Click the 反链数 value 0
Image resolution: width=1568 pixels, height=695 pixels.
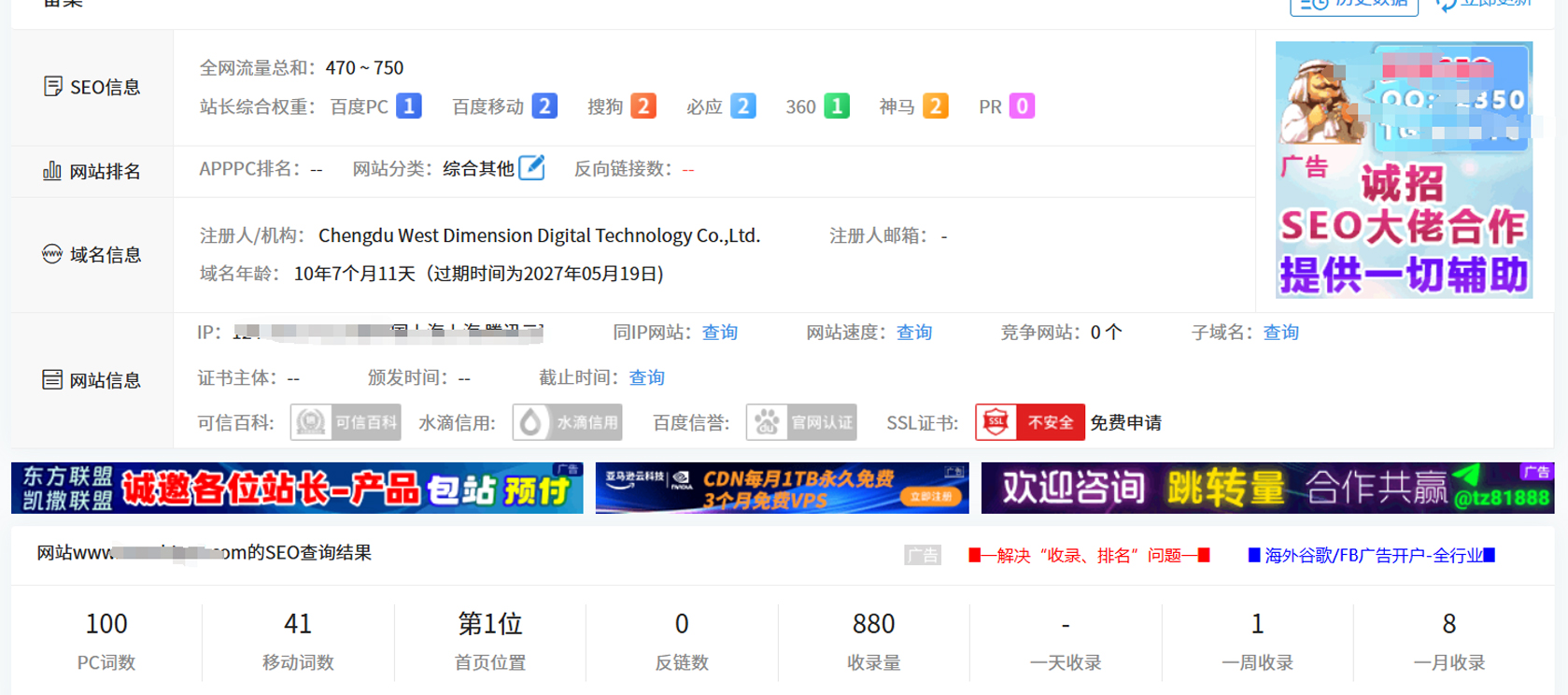(682, 624)
